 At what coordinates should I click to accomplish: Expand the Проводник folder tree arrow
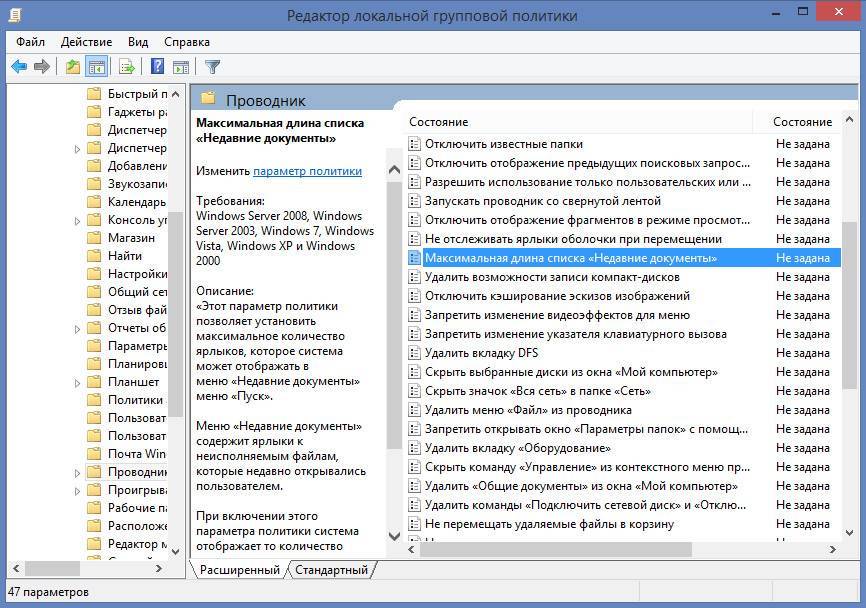[x=78, y=472]
